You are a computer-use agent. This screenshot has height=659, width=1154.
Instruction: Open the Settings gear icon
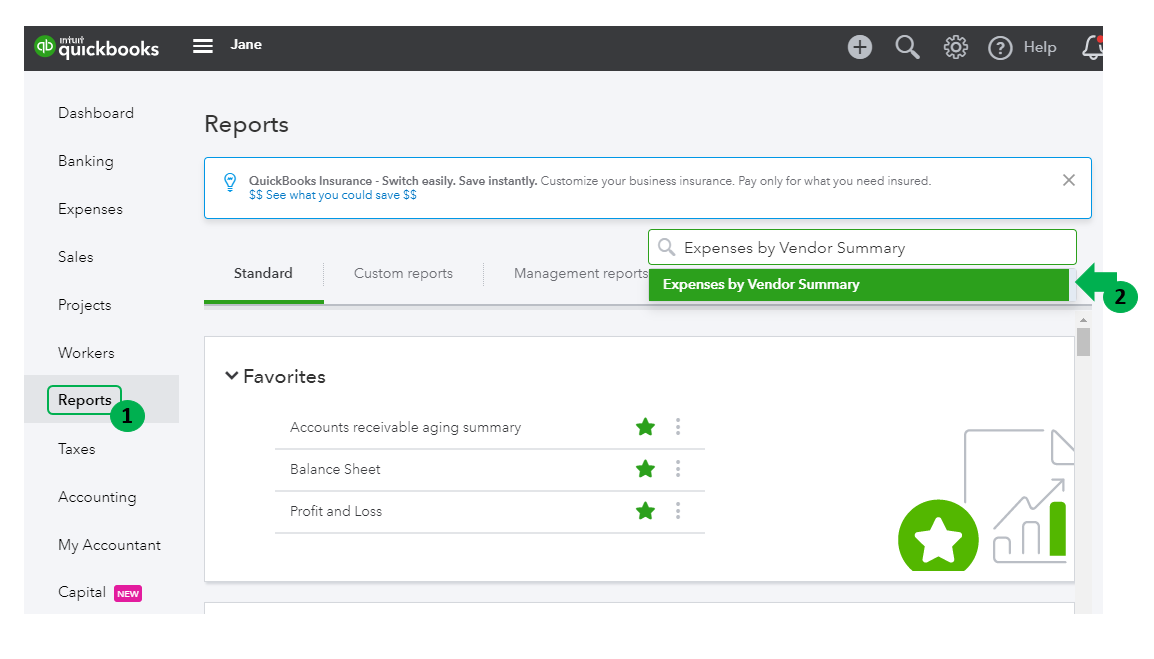[956, 47]
